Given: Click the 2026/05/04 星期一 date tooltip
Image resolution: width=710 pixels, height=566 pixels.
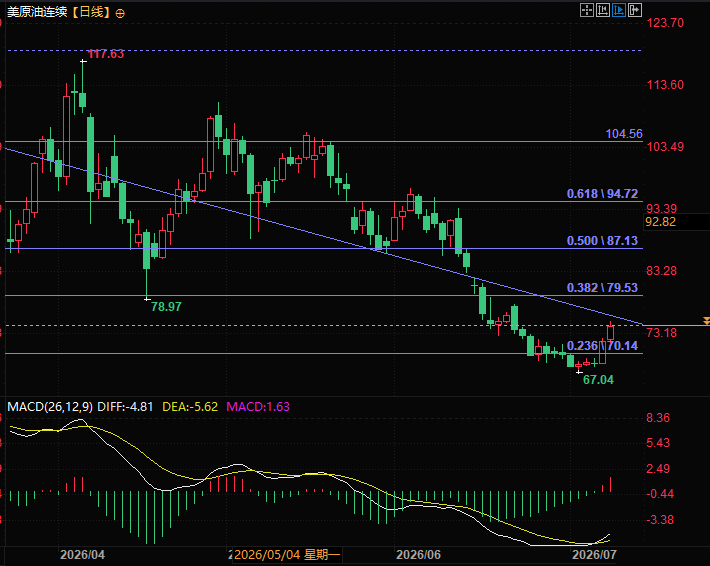Looking at the screenshot, I should click(287, 555).
